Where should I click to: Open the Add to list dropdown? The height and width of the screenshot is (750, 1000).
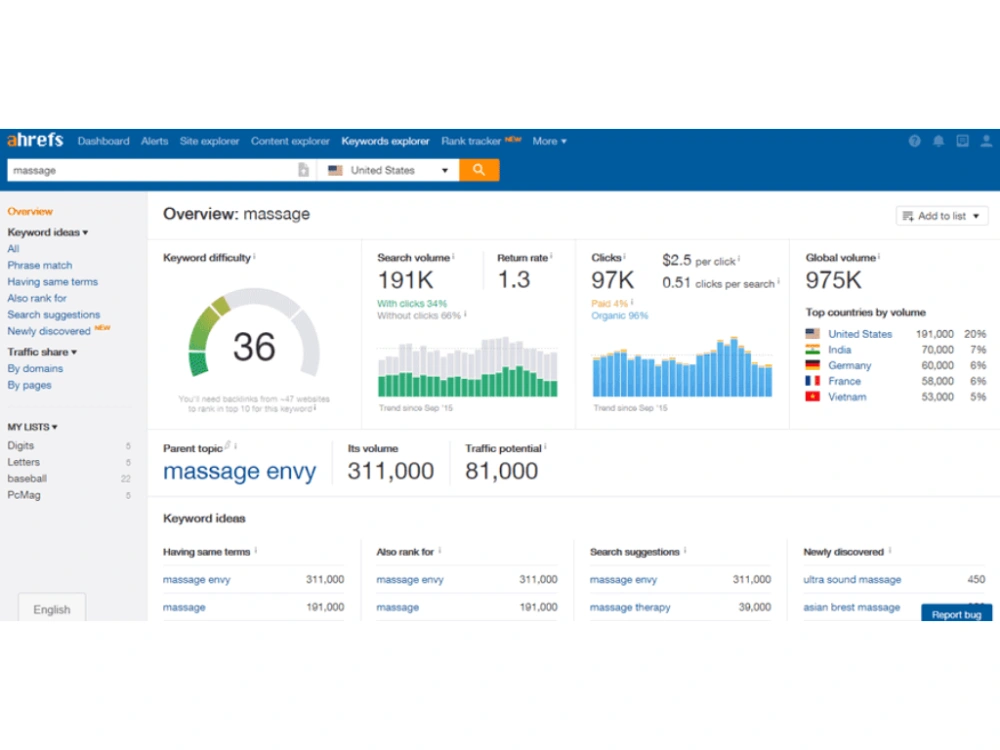[x=942, y=216]
